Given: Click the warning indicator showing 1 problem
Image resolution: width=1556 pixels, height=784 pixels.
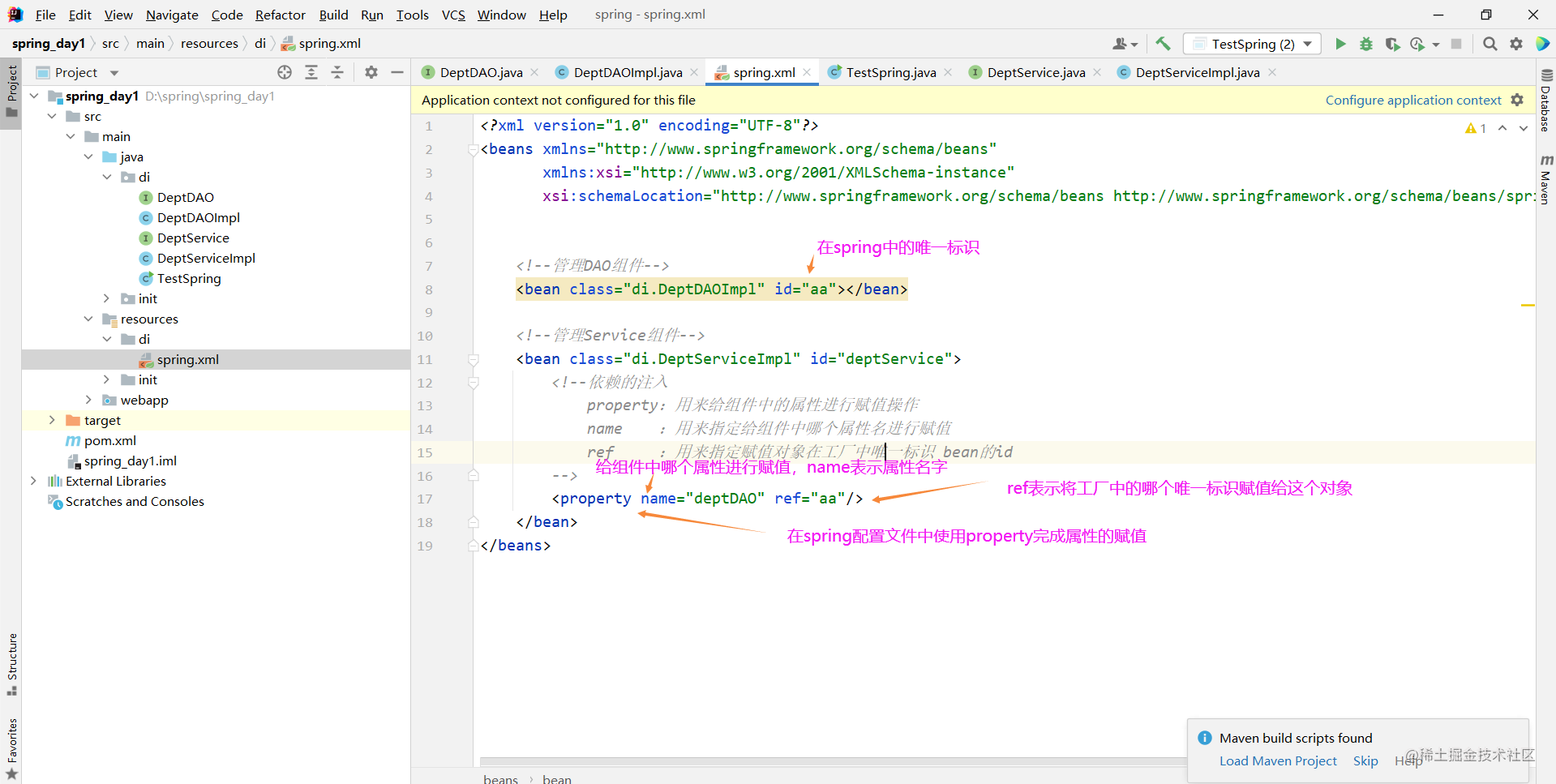Looking at the screenshot, I should click(x=1476, y=128).
